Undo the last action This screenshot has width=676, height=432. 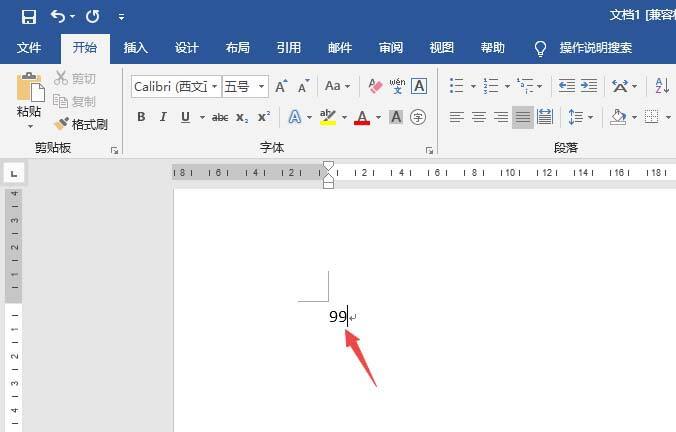point(58,16)
